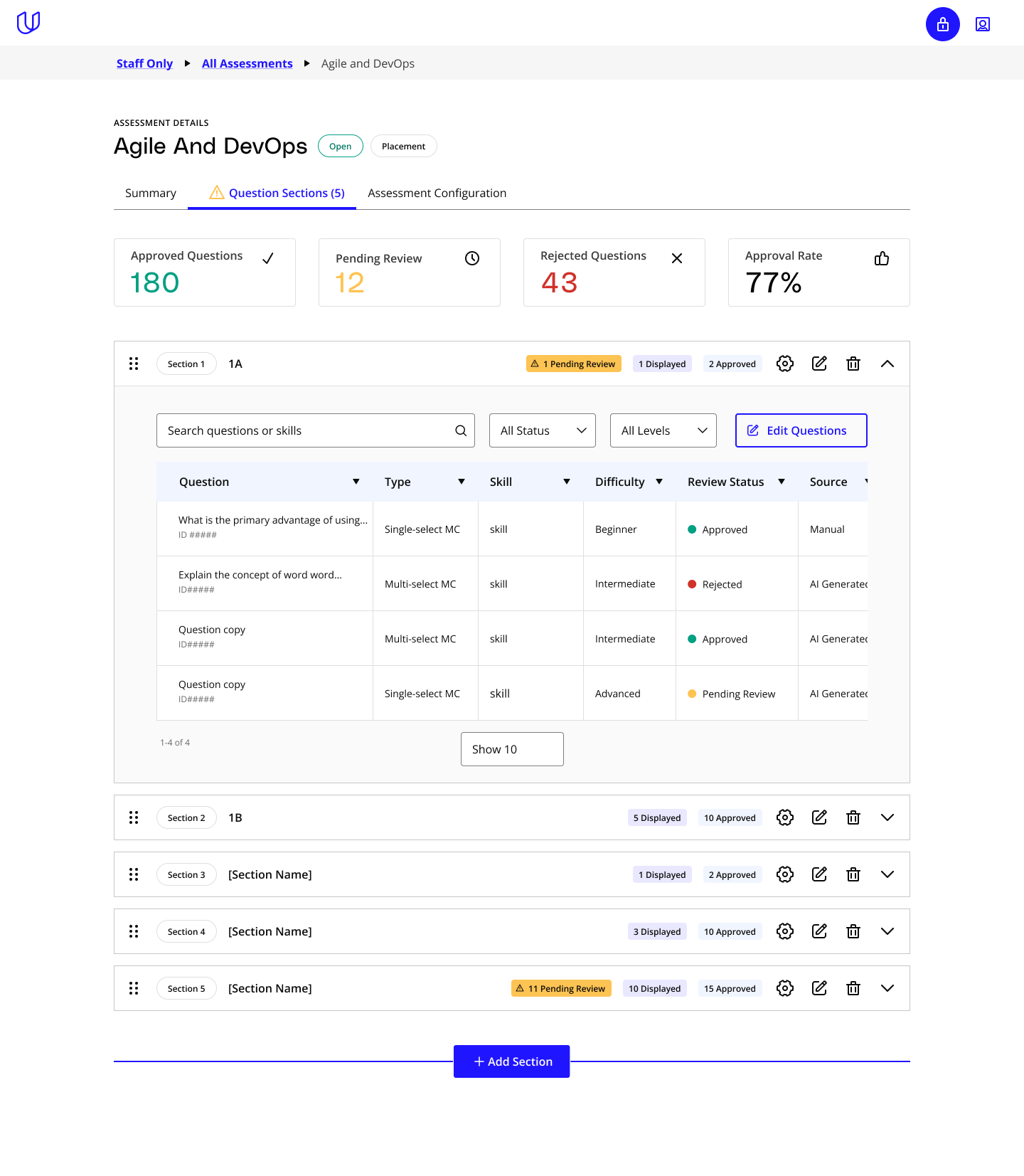This screenshot has height=1176, width=1024.
Task: Expand Section 4 chevron
Action: [x=887, y=931]
